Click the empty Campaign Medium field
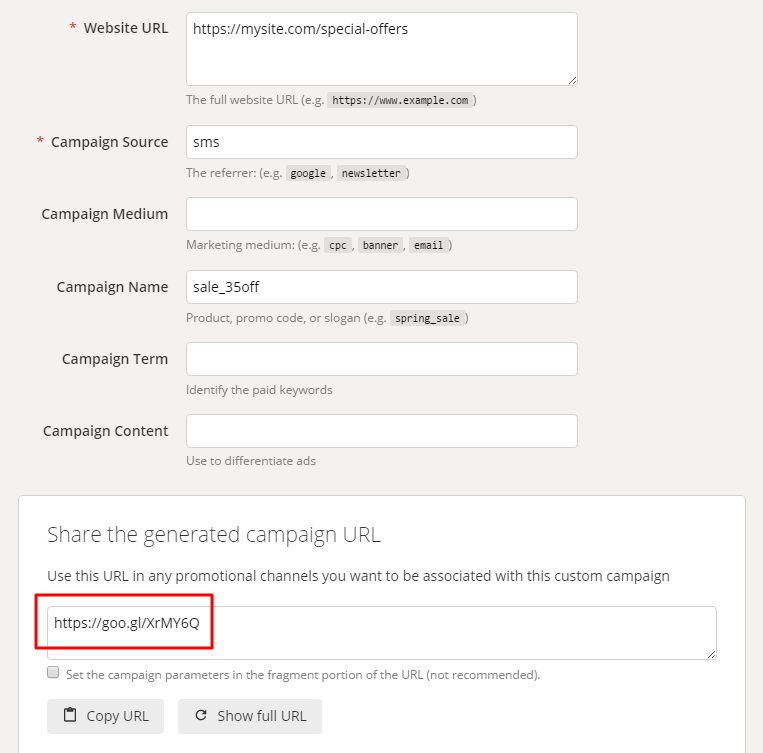763x753 pixels. 381,214
